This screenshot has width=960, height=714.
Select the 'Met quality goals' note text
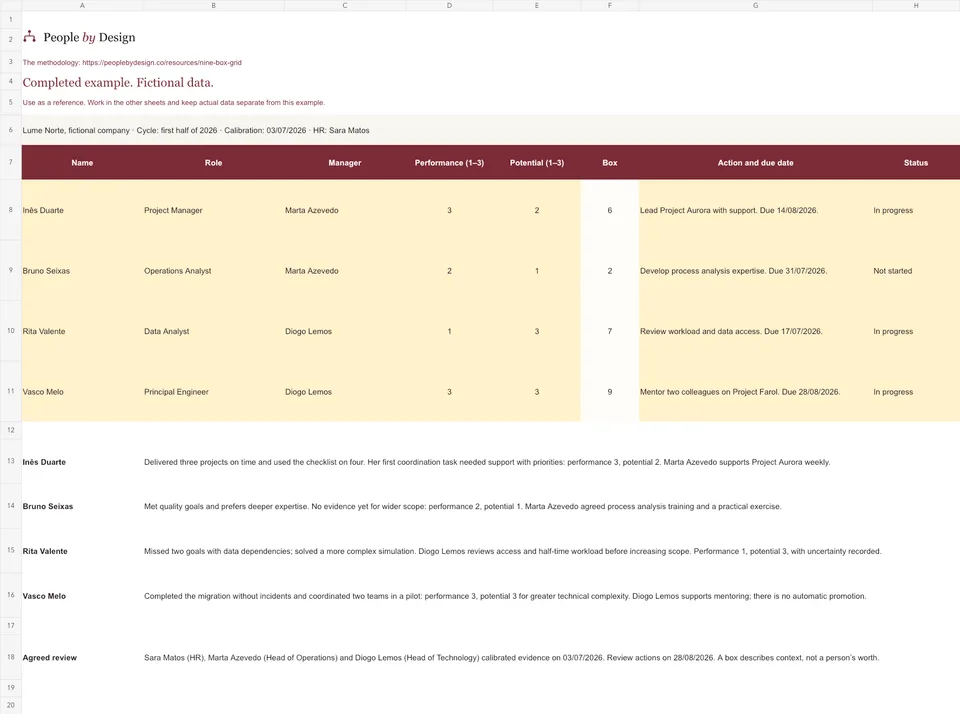(463, 506)
